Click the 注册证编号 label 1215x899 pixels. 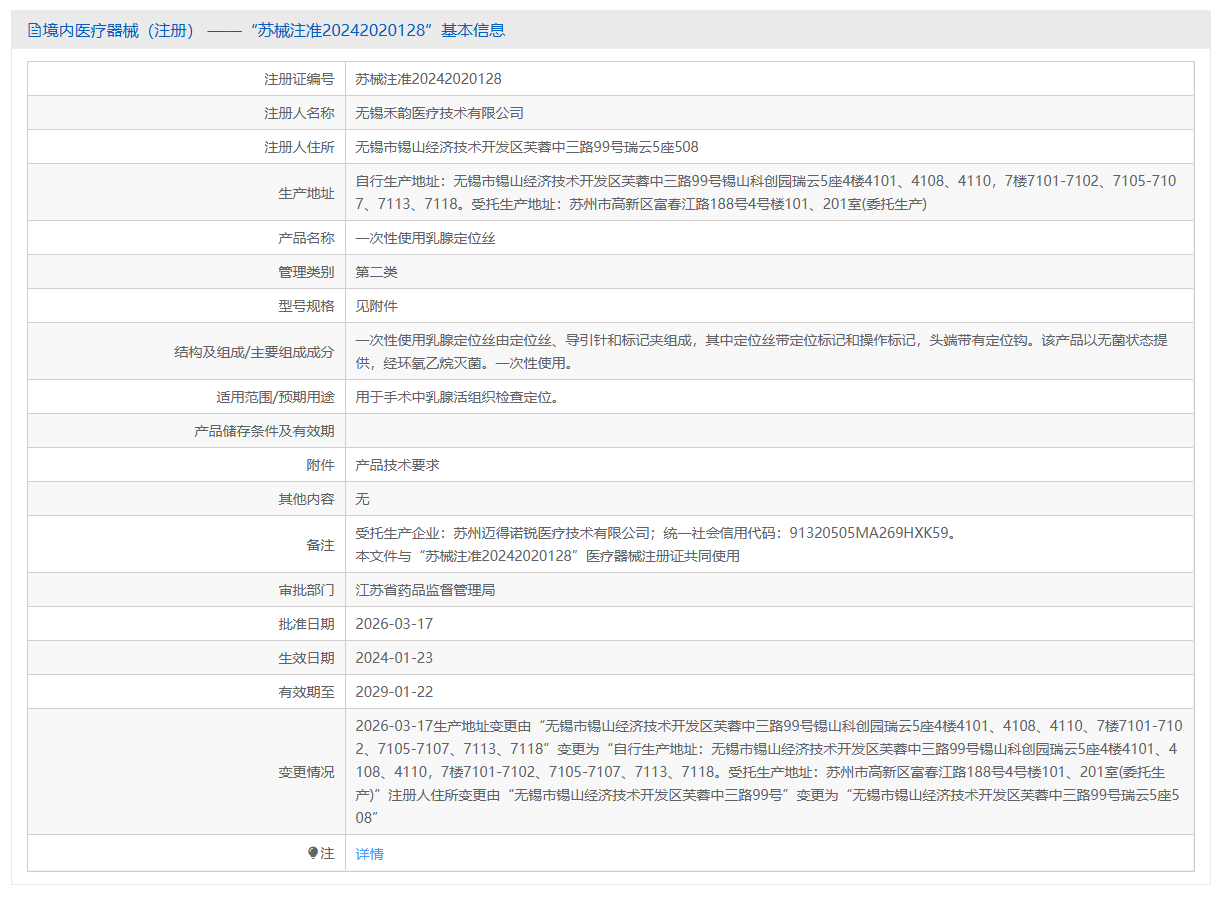(x=299, y=79)
